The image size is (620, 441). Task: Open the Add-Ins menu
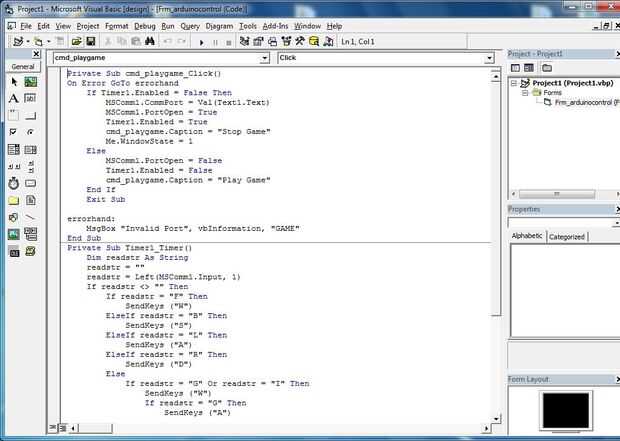[x=275, y=26]
